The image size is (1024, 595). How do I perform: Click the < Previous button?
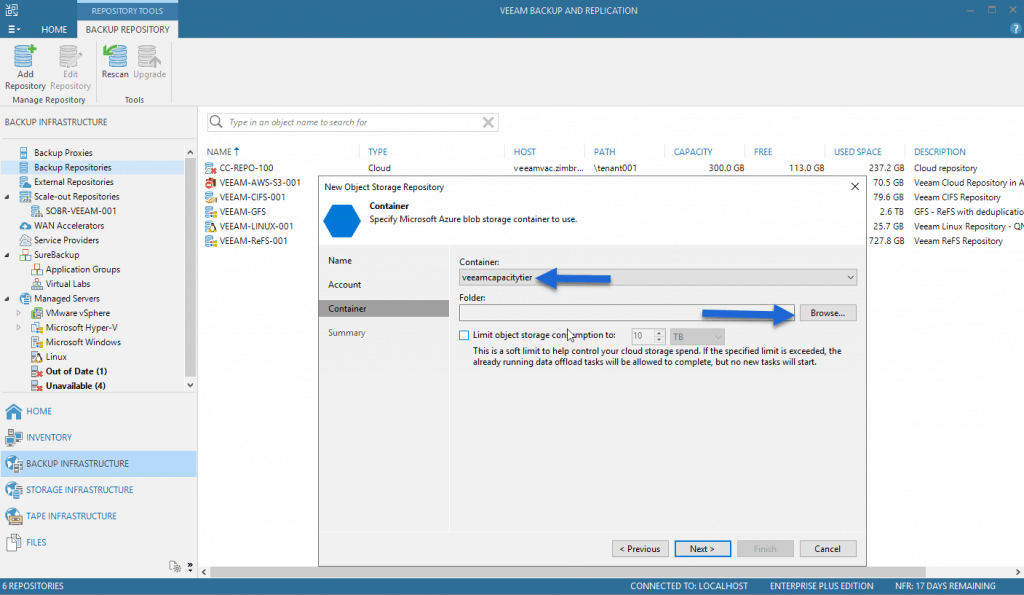[x=640, y=549]
